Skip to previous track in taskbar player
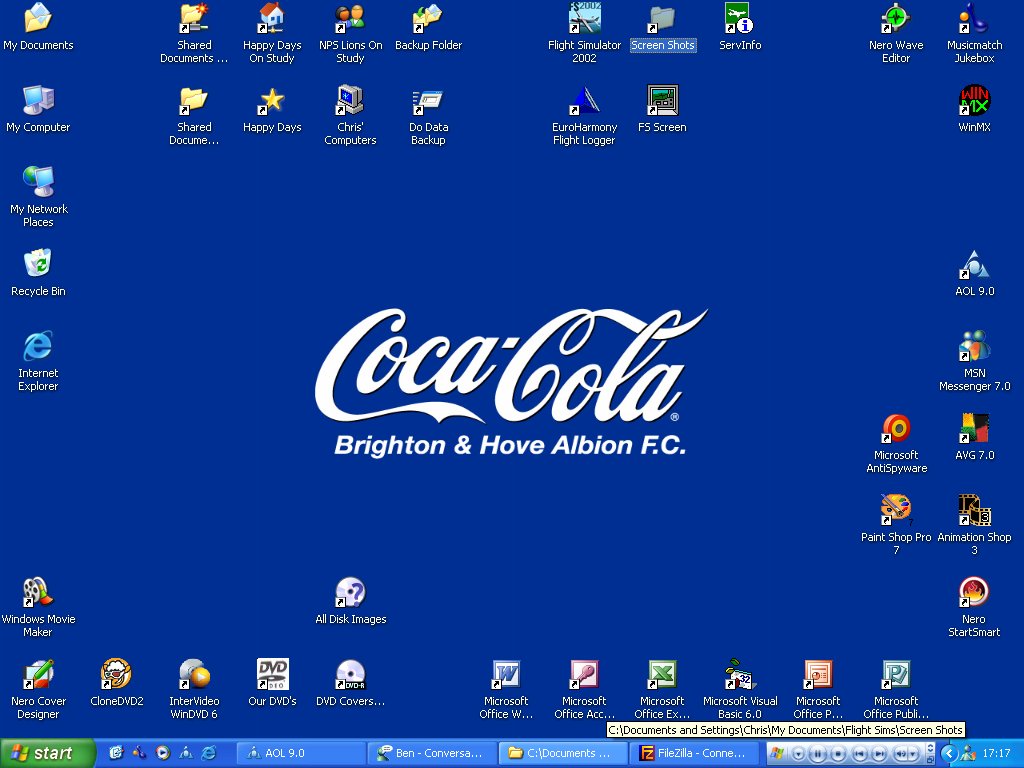The height and width of the screenshot is (768, 1024). click(859, 754)
